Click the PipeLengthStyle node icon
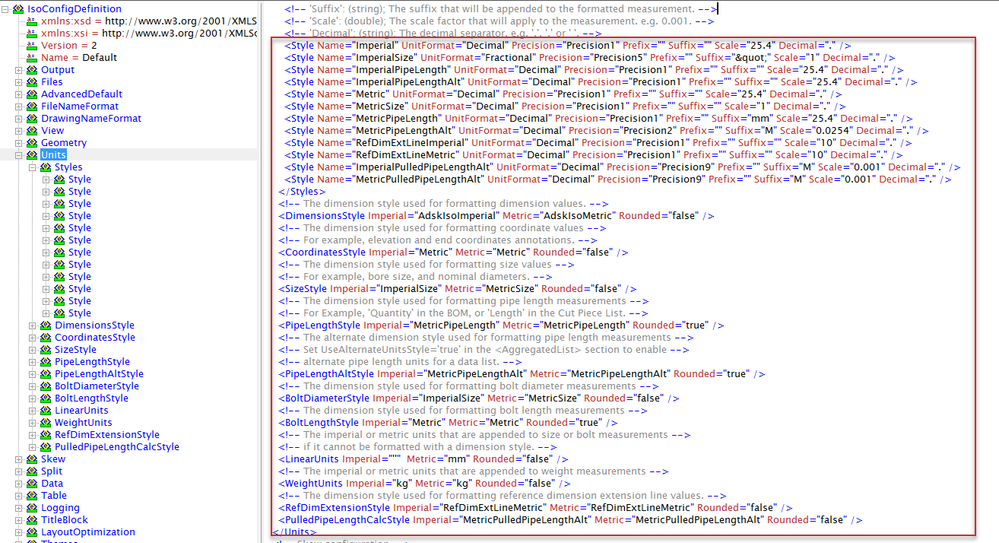Viewport: 999px width, 543px height. (x=45, y=361)
